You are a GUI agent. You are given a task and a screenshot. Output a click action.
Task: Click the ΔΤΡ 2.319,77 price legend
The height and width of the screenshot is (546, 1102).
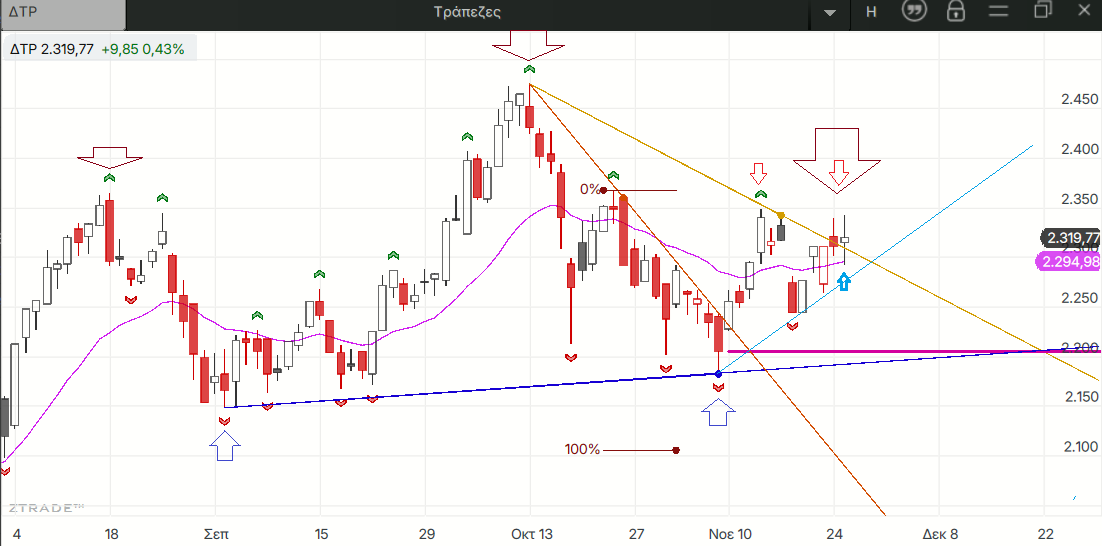pyautogui.click(x=97, y=49)
